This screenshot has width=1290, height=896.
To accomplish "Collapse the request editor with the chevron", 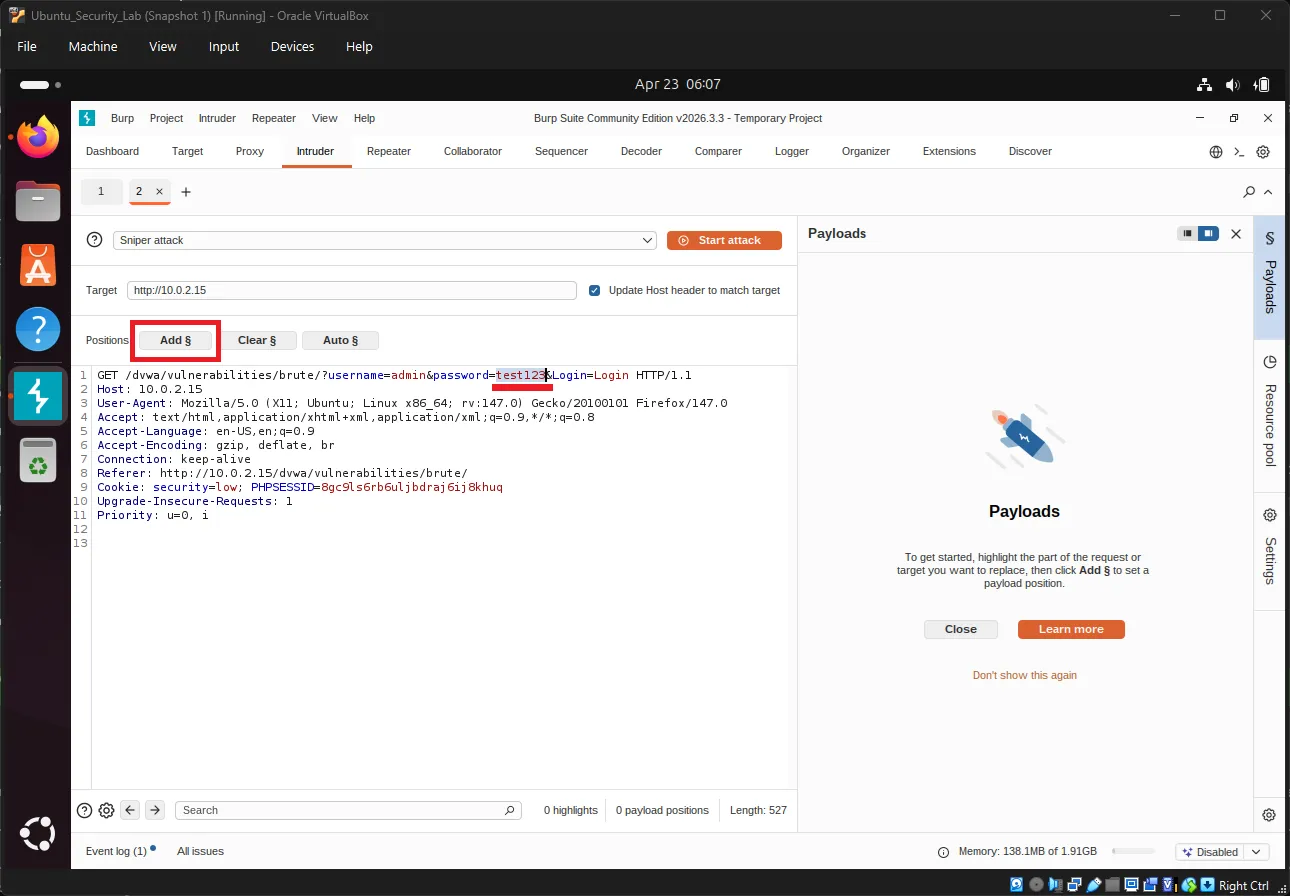I will [1267, 191].
